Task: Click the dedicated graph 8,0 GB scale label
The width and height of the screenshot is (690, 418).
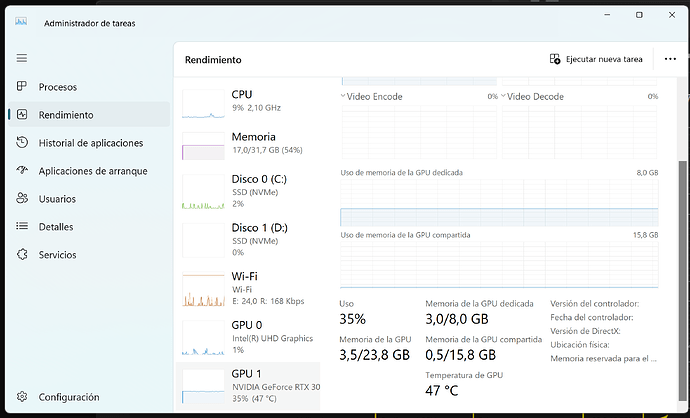Action: click(x=647, y=172)
